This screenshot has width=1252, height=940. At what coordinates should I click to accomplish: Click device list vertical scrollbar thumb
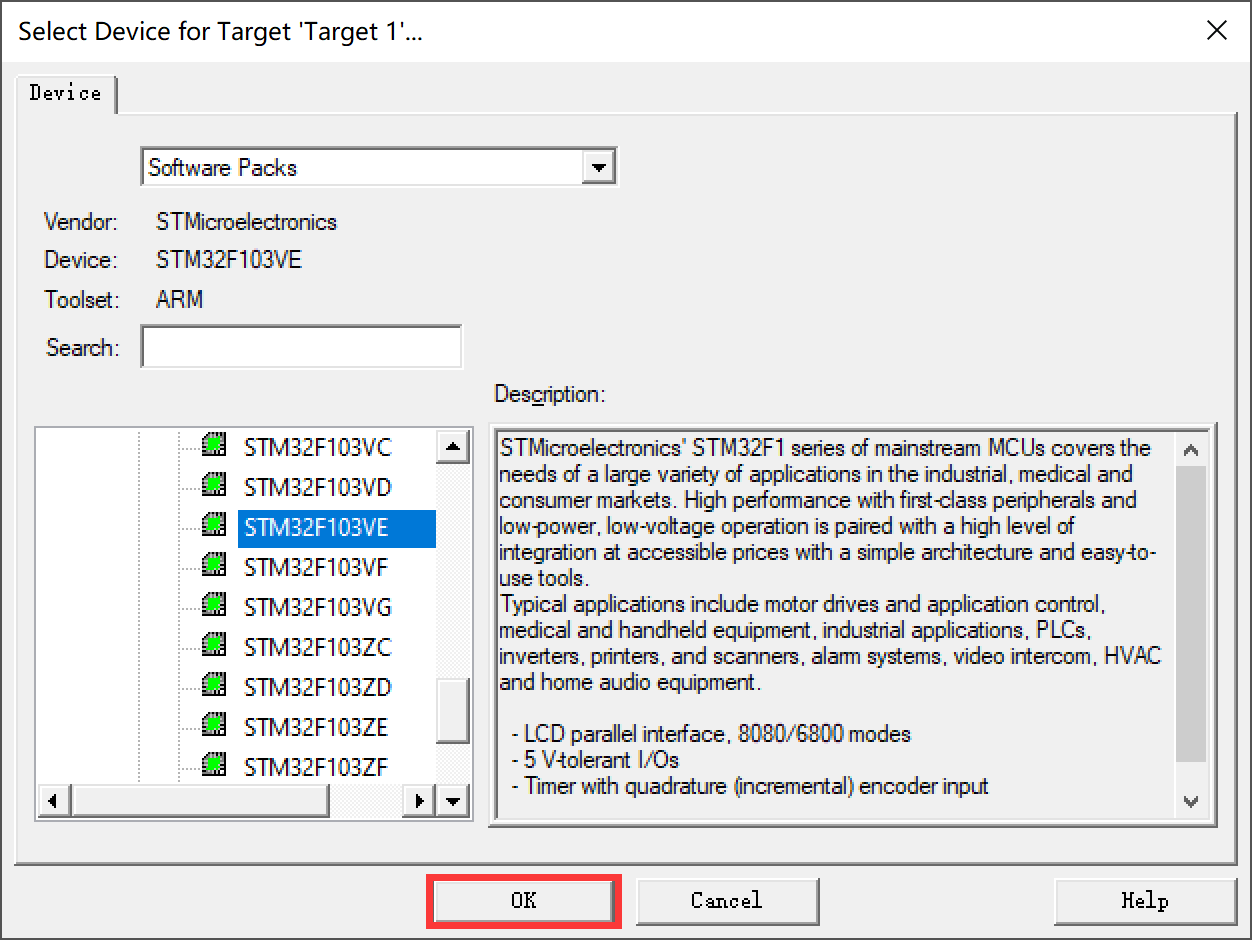(x=453, y=711)
